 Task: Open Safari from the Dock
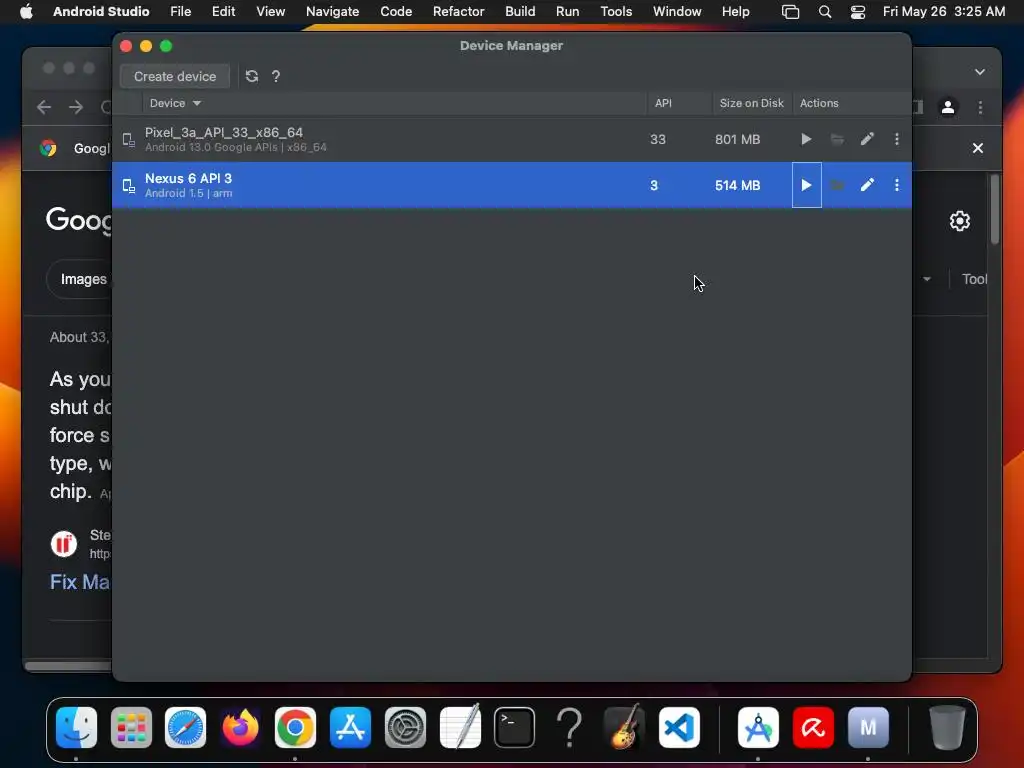click(x=185, y=727)
